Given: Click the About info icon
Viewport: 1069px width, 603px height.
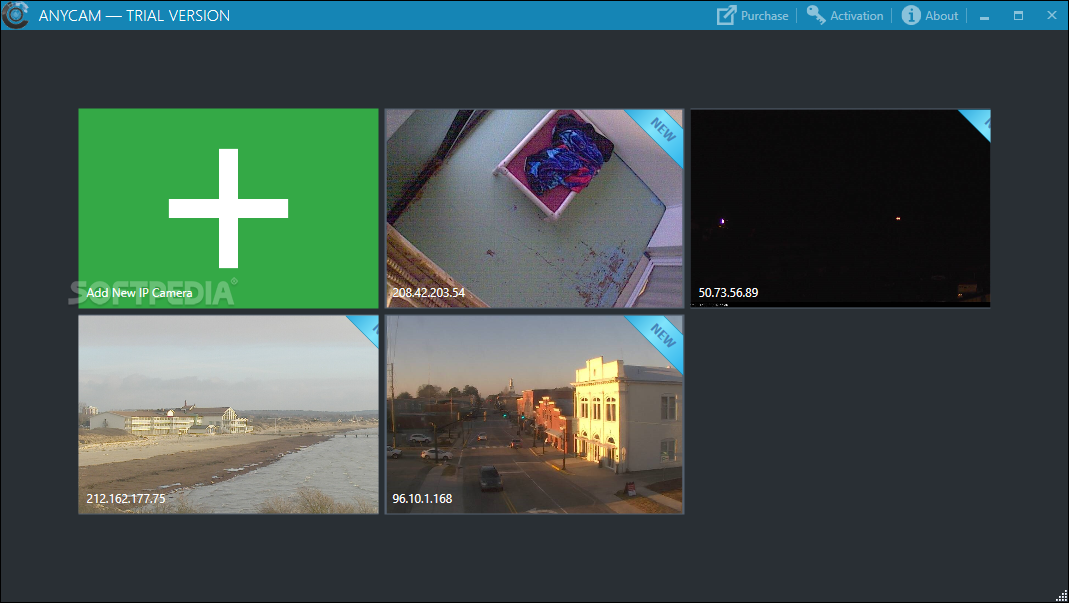Looking at the screenshot, I should [911, 15].
